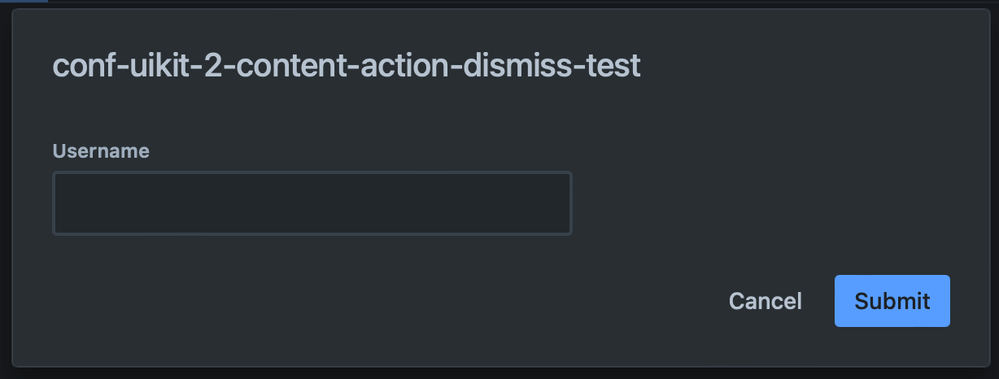The image size is (999, 379).
Task: Send the form with the blue Submit button
Action: [x=892, y=301]
